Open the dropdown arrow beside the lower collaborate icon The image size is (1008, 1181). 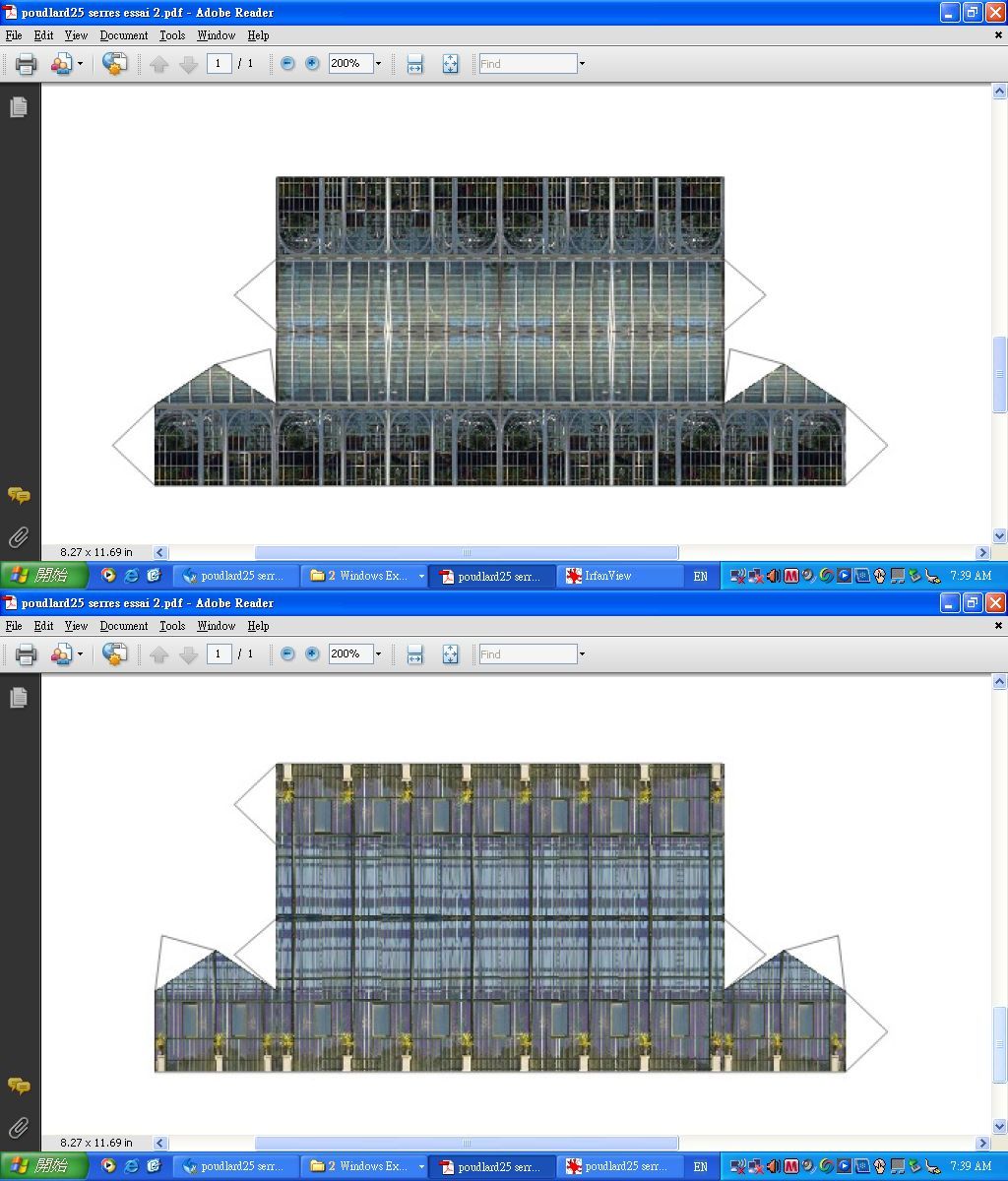coord(80,654)
